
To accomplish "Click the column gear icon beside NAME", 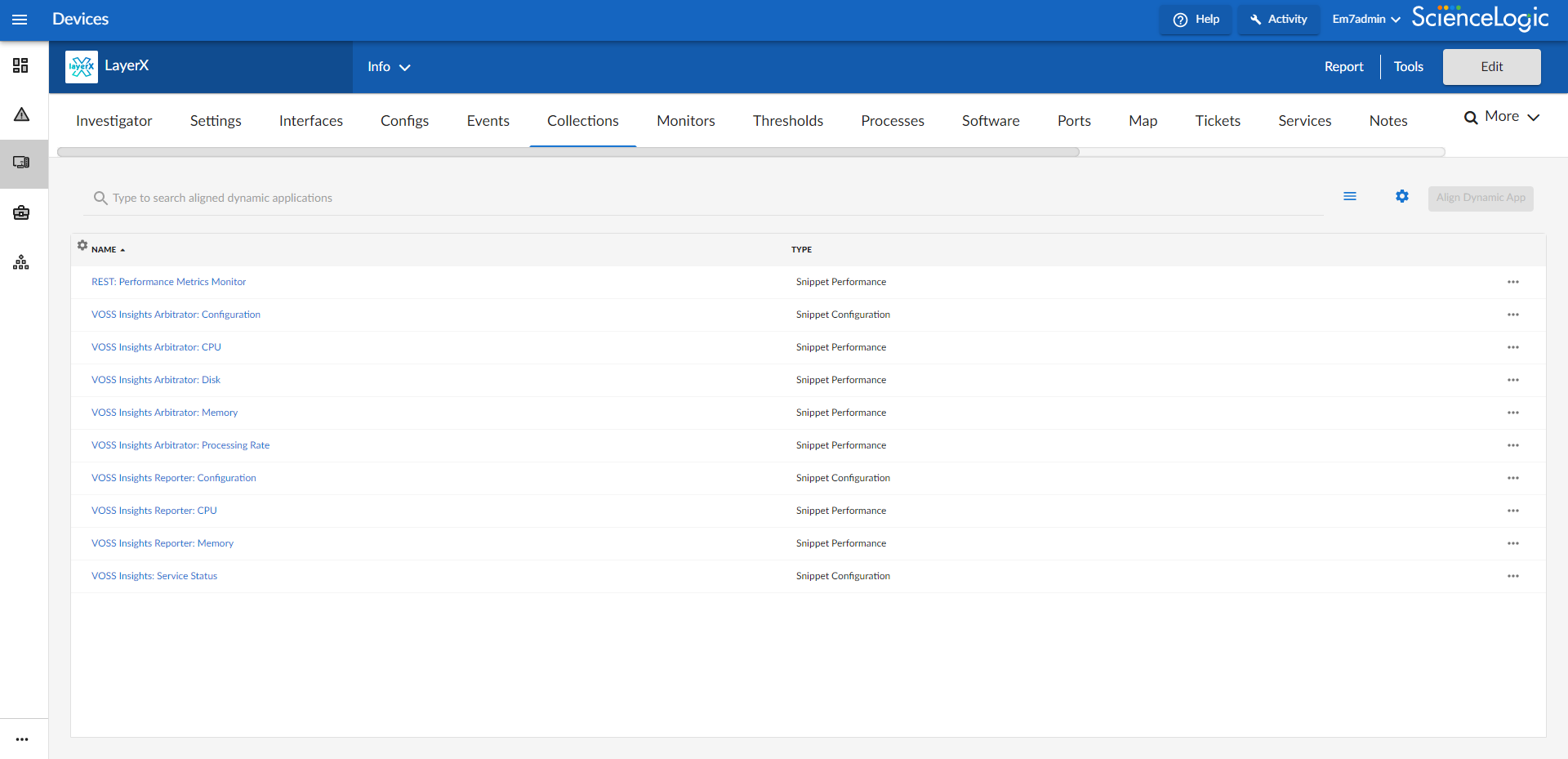I will tap(82, 245).
